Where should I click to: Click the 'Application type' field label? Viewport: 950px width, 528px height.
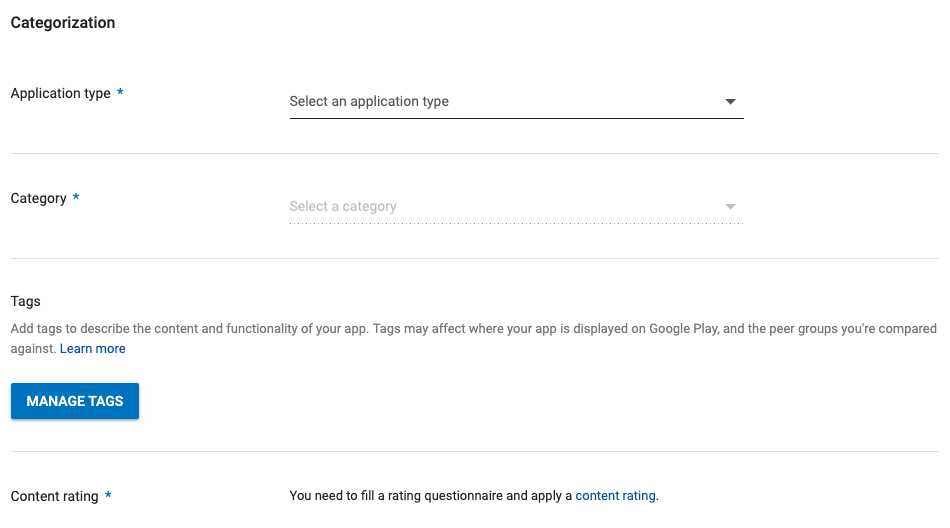[x=60, y=94]
